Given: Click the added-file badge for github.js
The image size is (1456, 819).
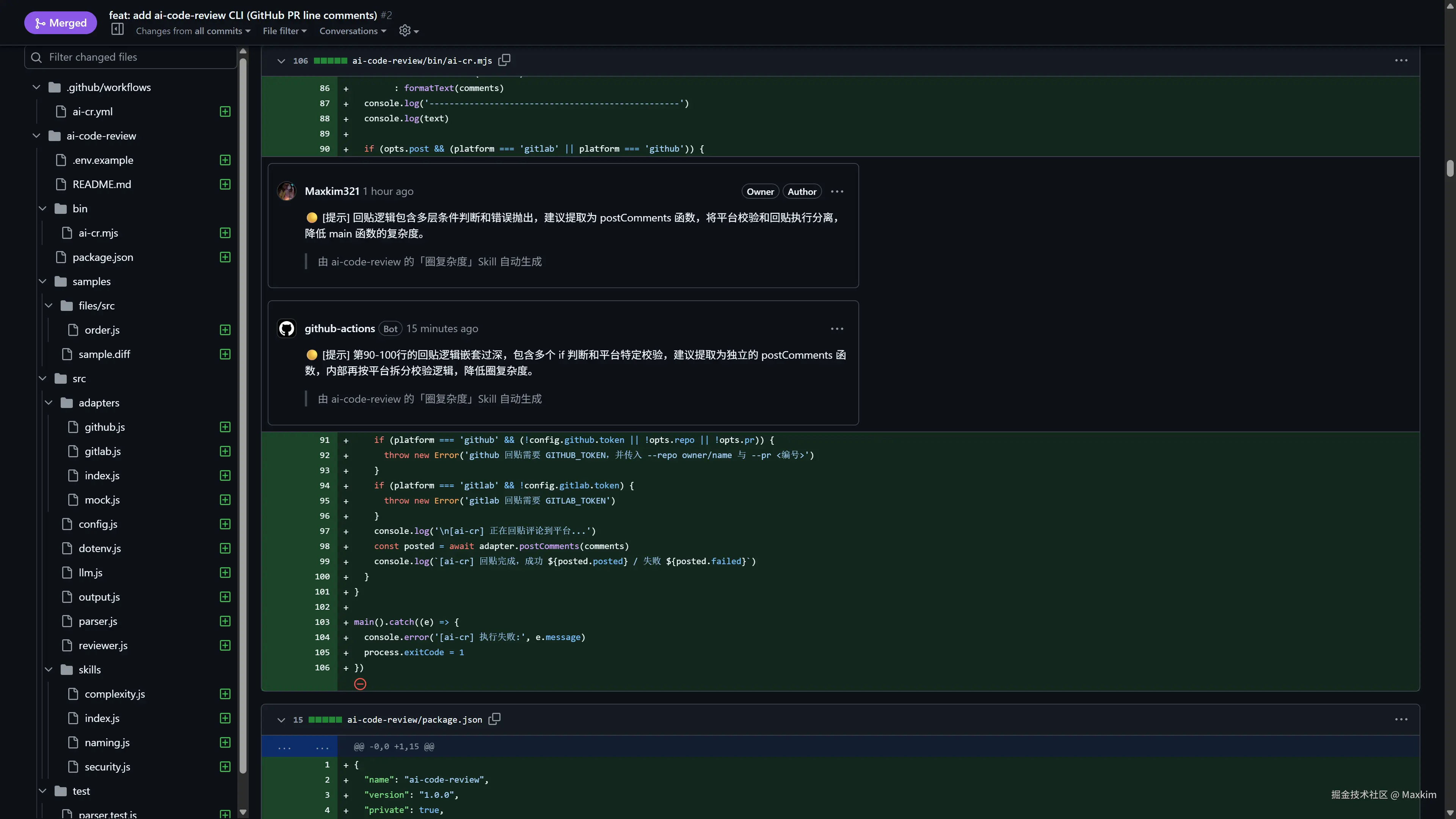Looking at the screenshot, I should [225, 427].
